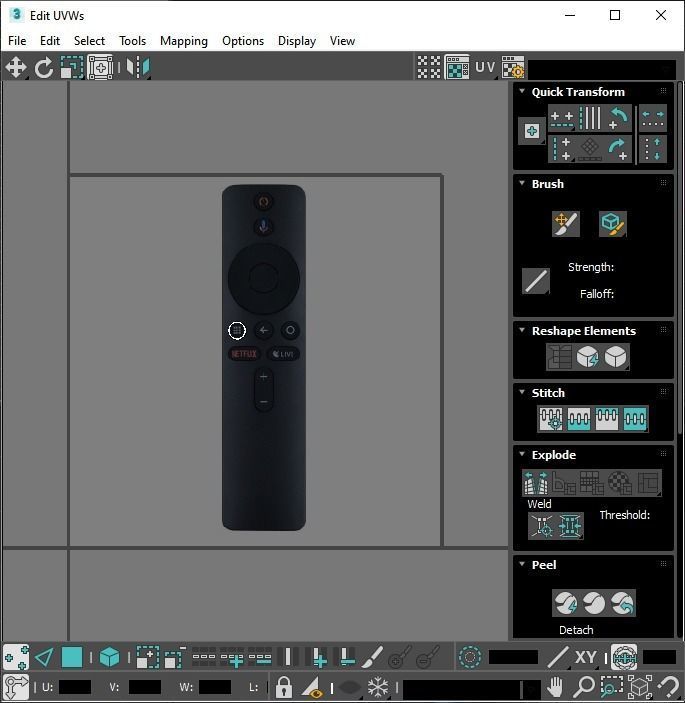The height and width of the screenshot is (703, 685).
Task: Click the Stitch Custom gear icon
Action: click(x=551, y=419)
